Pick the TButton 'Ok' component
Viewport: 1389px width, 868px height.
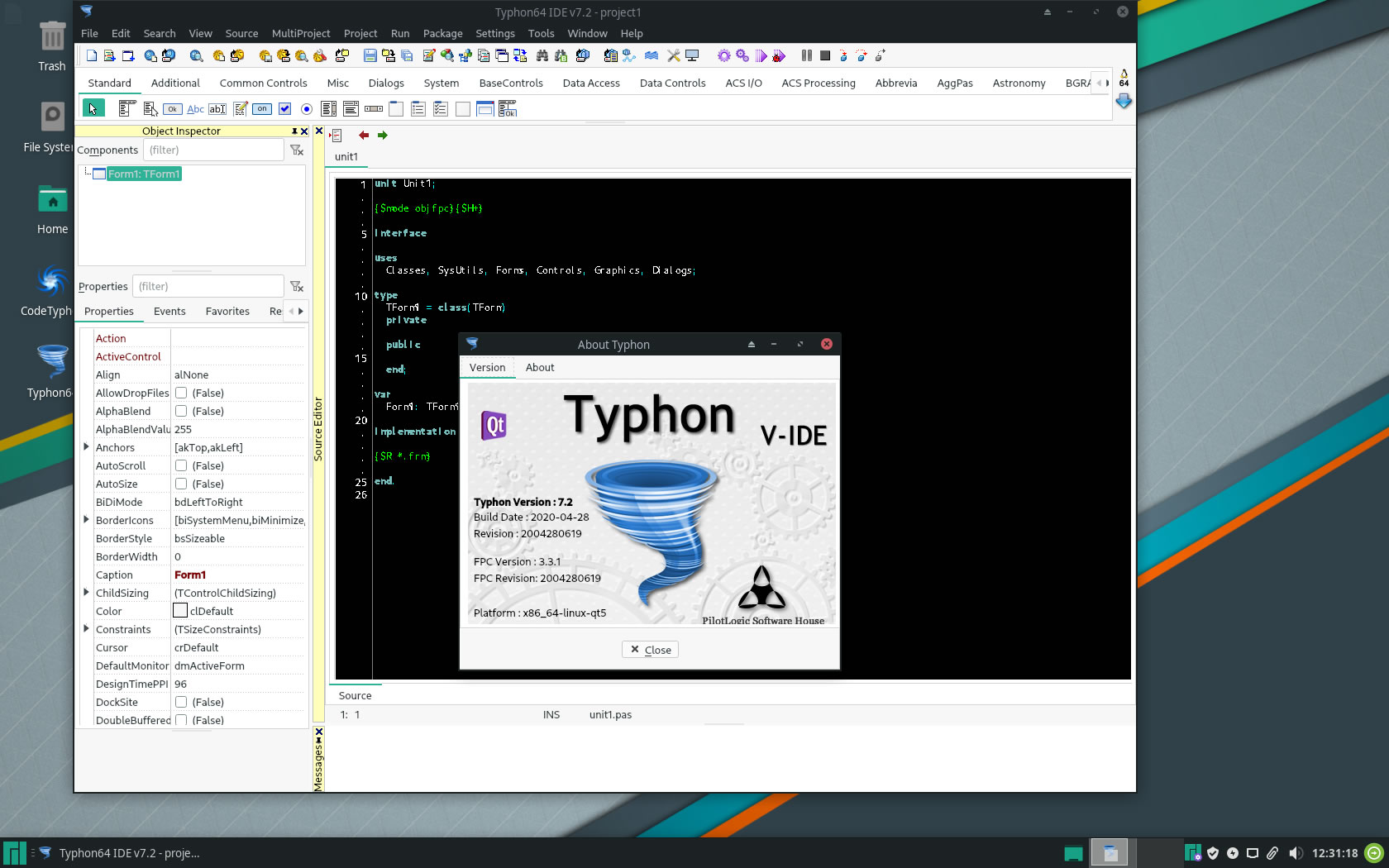pos(173,108)
